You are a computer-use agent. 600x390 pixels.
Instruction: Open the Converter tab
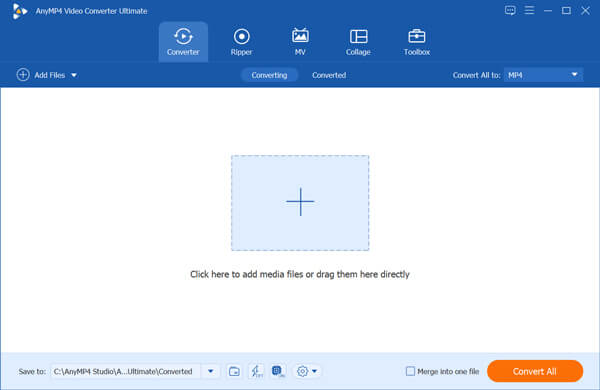coord(183,42)
